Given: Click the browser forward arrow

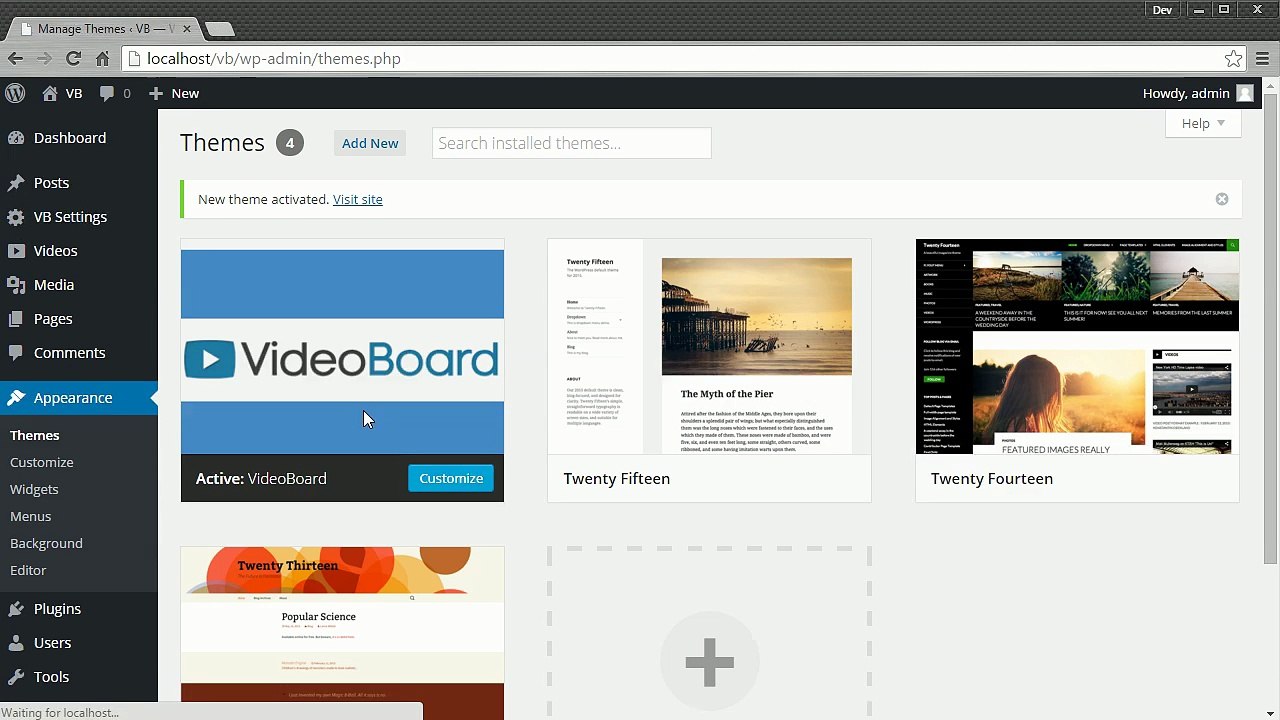Looking at the screenshot, I should click(44, 59).
